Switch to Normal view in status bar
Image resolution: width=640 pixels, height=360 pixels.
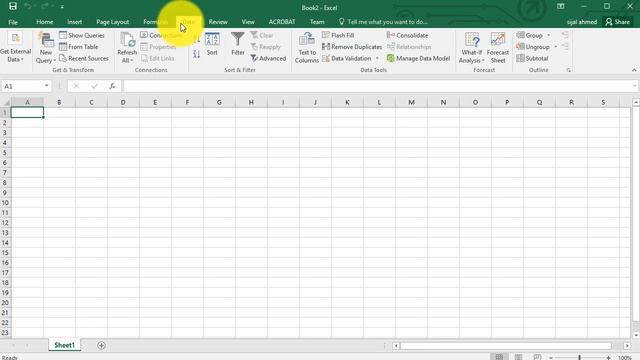click(499, 357)
